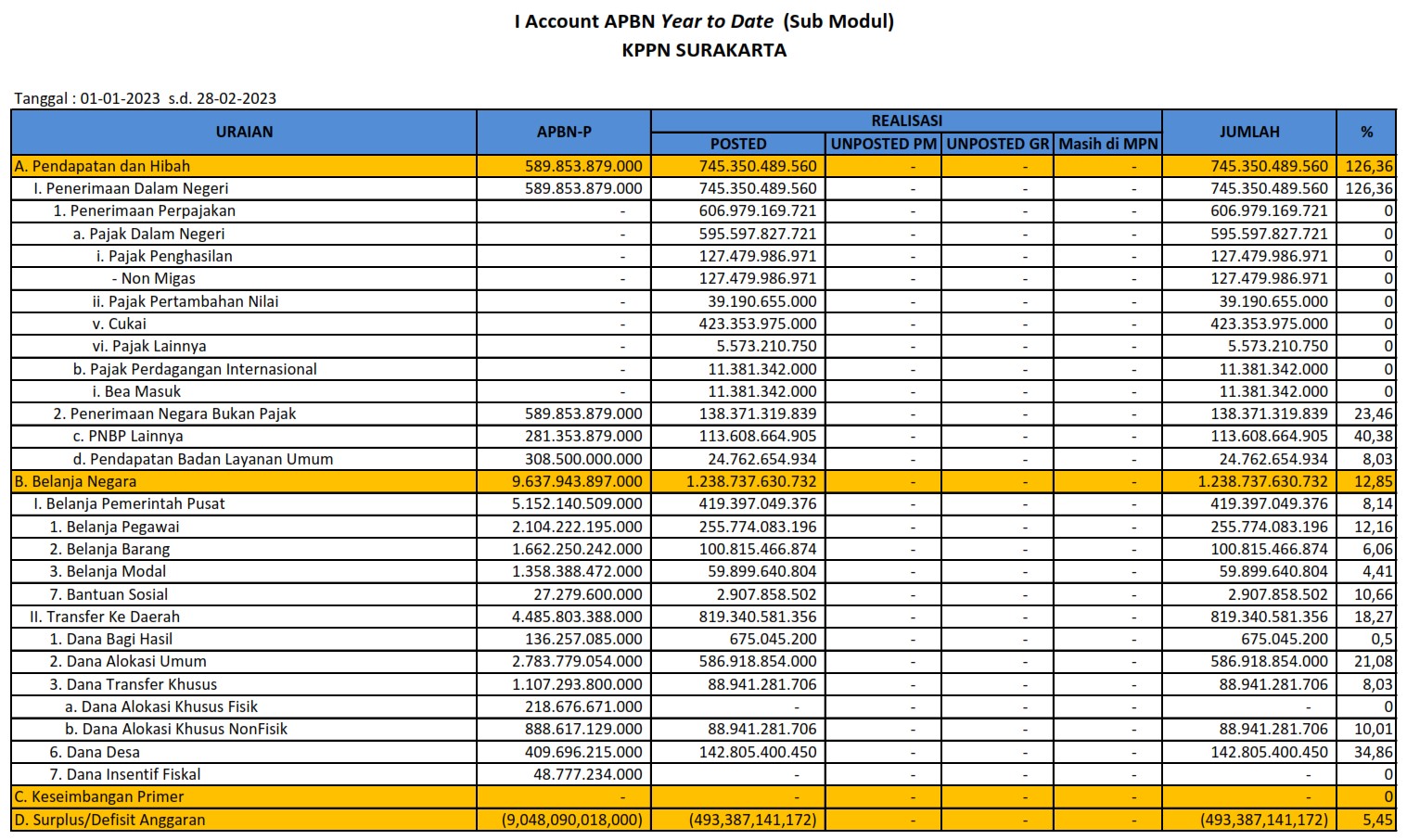This screenshot has width=1407, height=840.
Task: Click APBN-P value 9.637.943.897.000
Action: pos(577,481)
